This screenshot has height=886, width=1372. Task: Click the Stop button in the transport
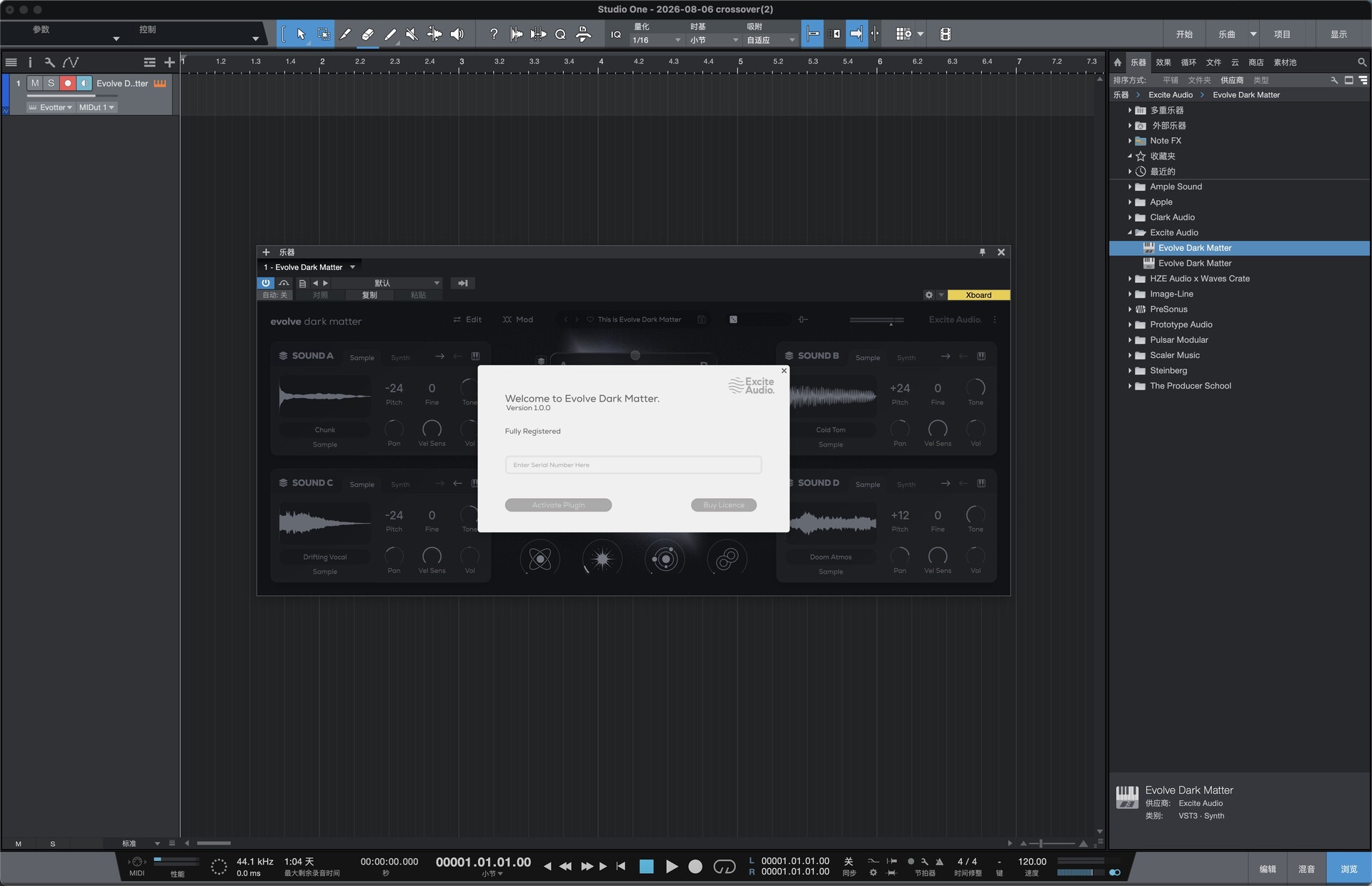point(647,867)
